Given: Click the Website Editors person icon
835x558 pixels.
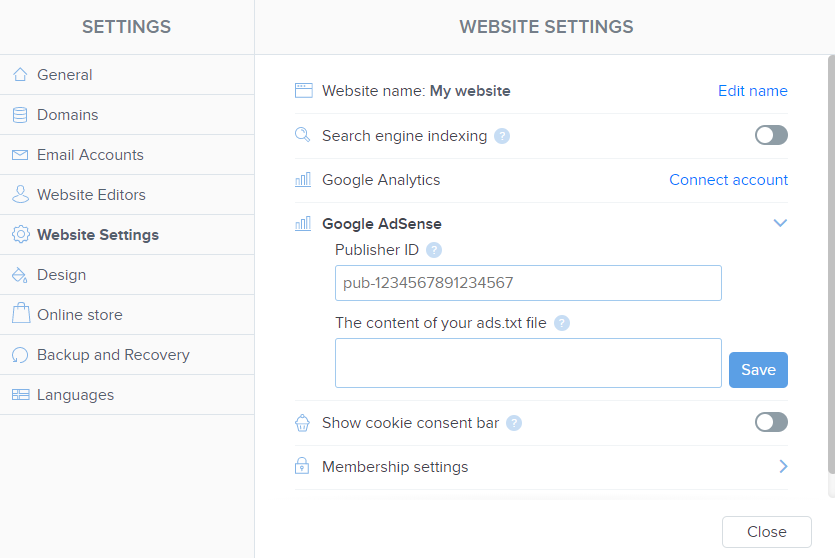Looking at the screenshot, I should [20, 194].
